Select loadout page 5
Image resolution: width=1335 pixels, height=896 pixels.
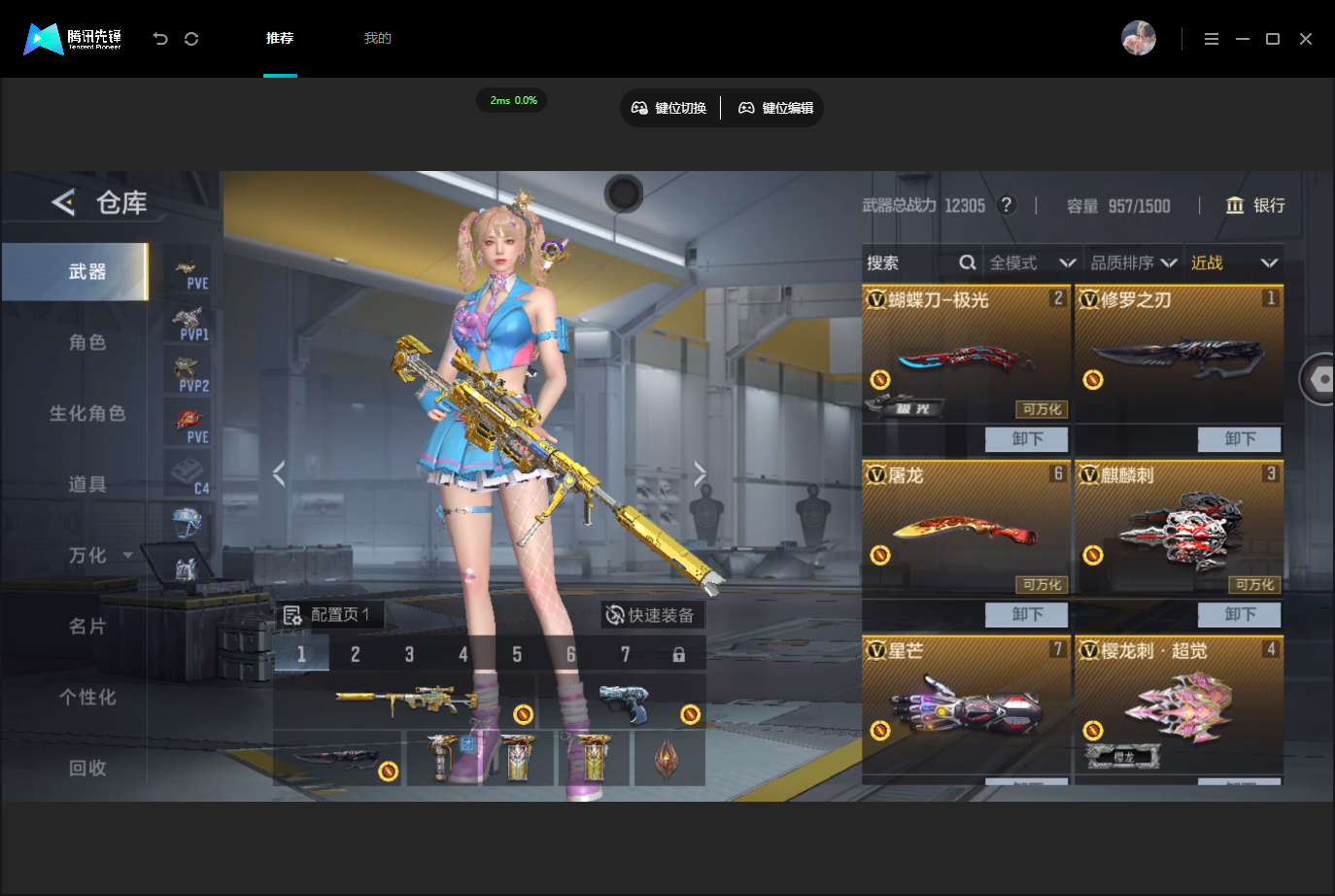tap(517, 654)
